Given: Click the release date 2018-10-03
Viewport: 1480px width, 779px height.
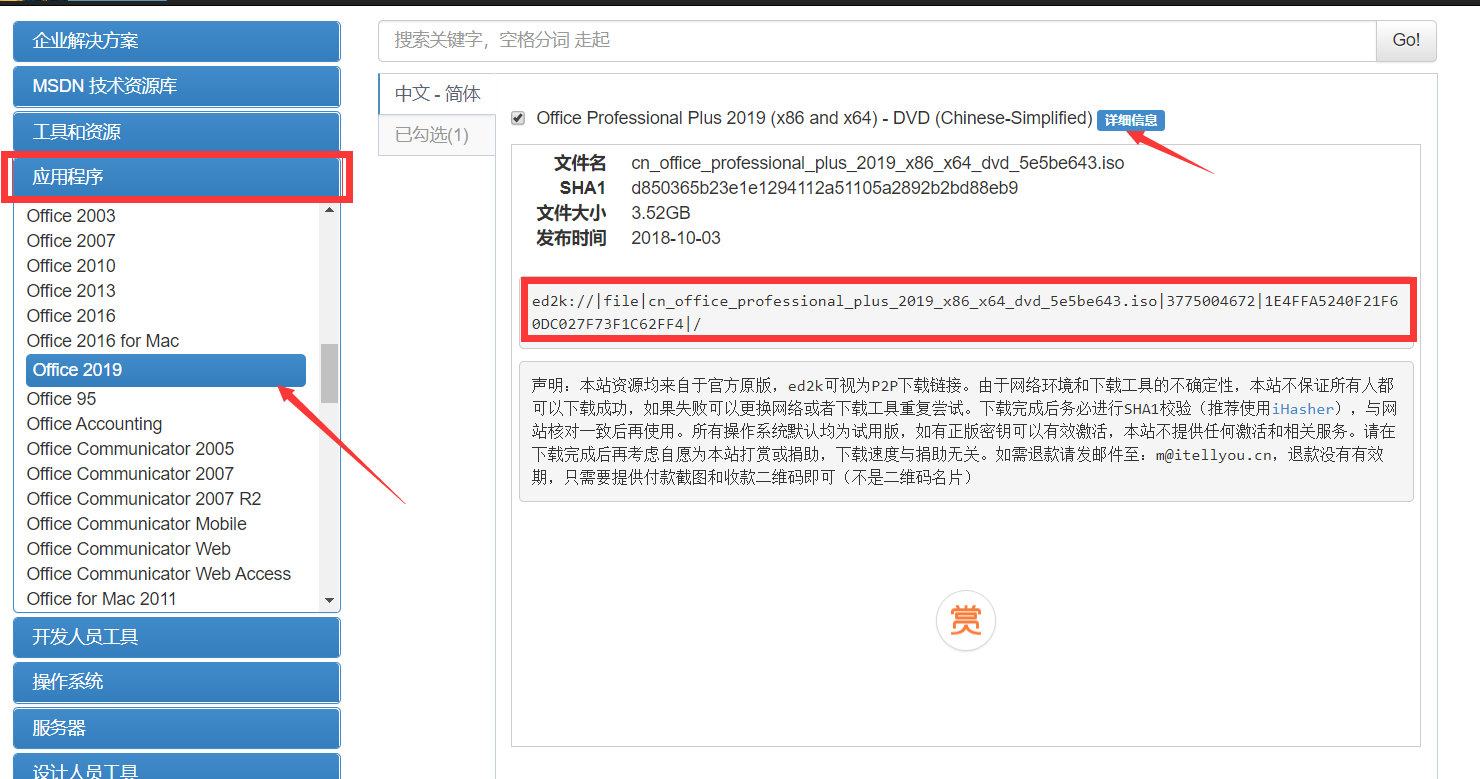Looking at the screenshot, I should (676, 238).
